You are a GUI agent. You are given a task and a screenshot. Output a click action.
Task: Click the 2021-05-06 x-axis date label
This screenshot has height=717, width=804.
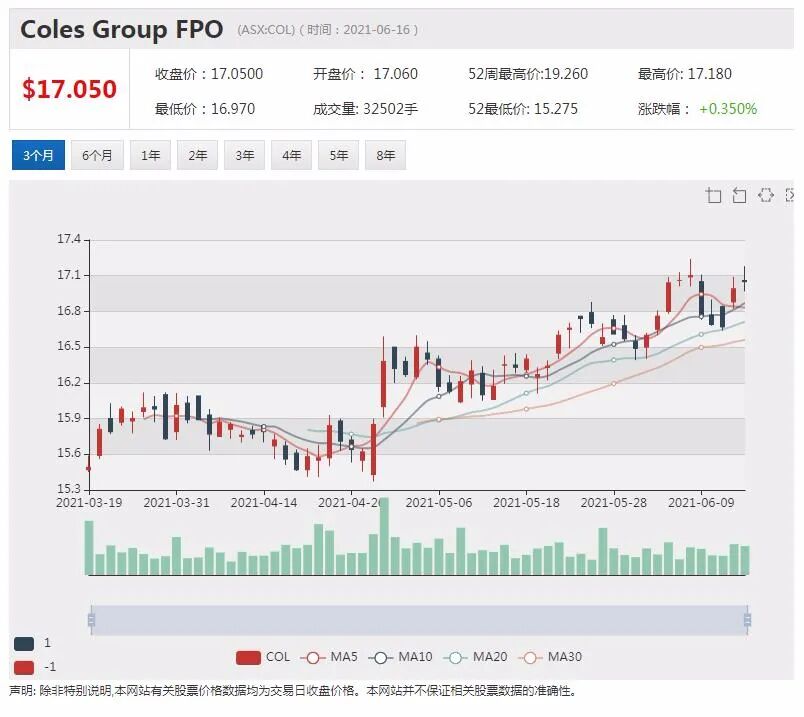(438, 503)
